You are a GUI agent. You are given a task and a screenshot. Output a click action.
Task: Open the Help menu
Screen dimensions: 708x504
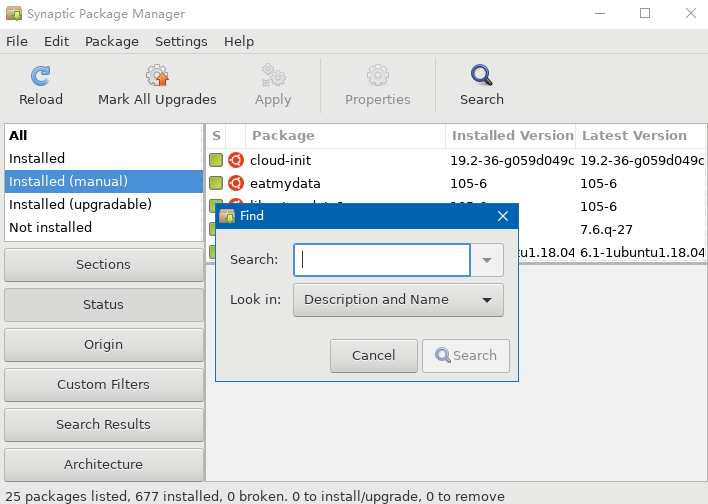coord(239,42)
